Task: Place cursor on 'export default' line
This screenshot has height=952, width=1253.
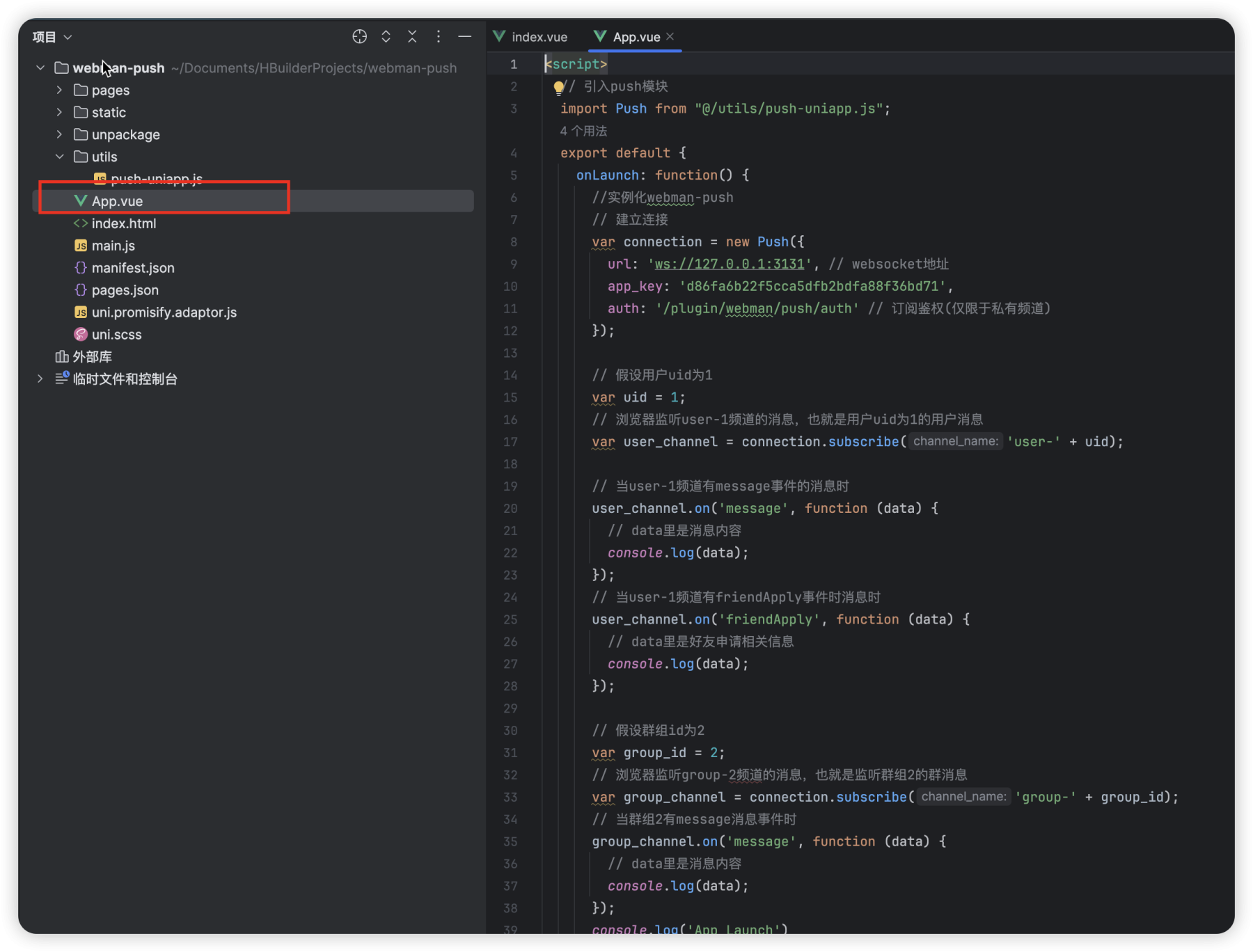Action: pyautogui.click(x=623, y=153)
